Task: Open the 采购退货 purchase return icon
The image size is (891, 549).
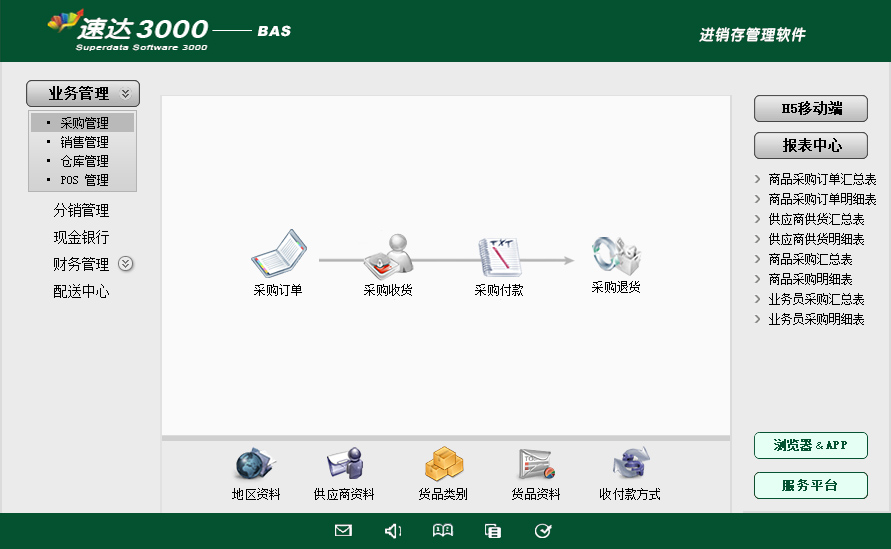Action: [x=615, y=256]
